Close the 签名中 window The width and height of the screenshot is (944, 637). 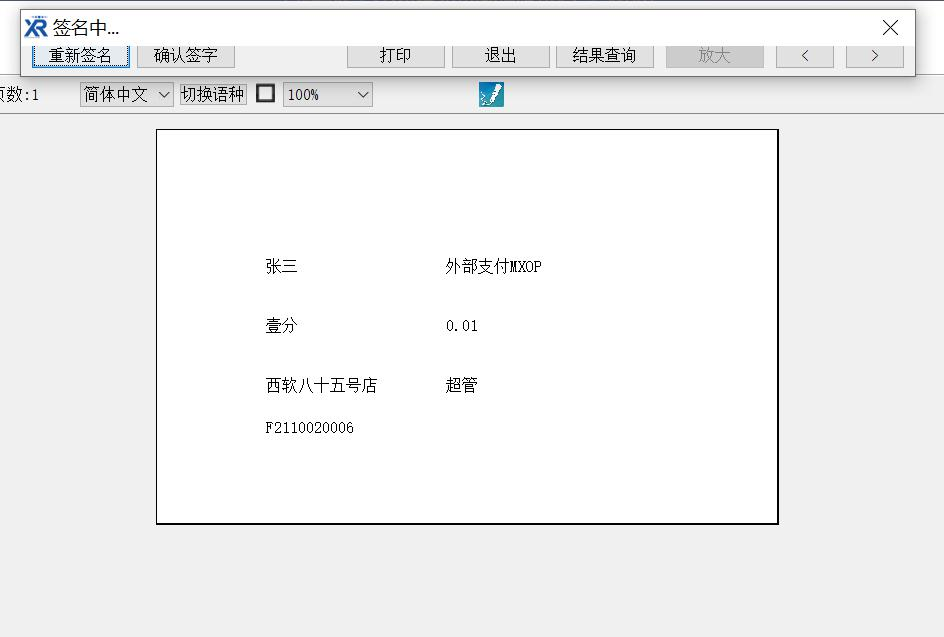click(890, 28)
